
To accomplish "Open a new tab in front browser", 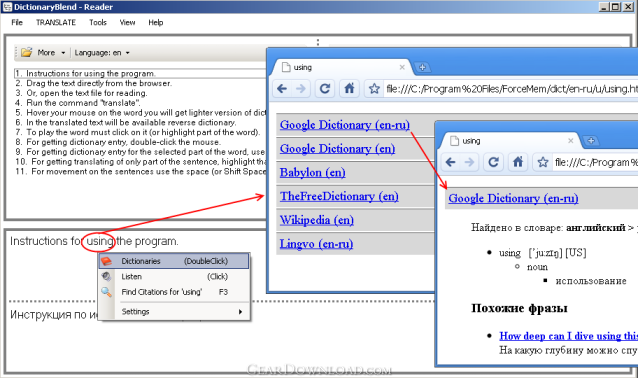I will tap(591, 141).
